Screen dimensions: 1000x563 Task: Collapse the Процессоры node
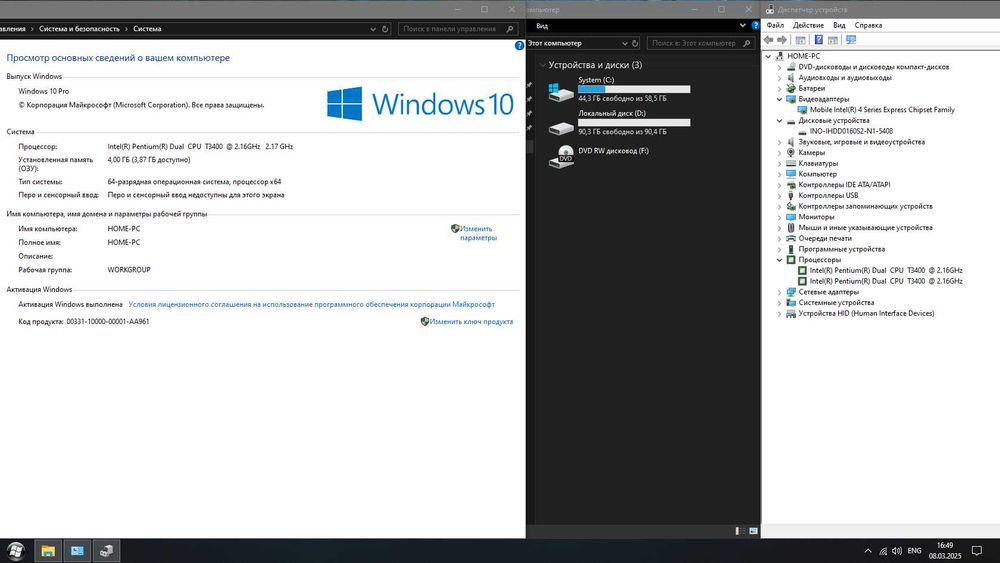coord(779,260)
